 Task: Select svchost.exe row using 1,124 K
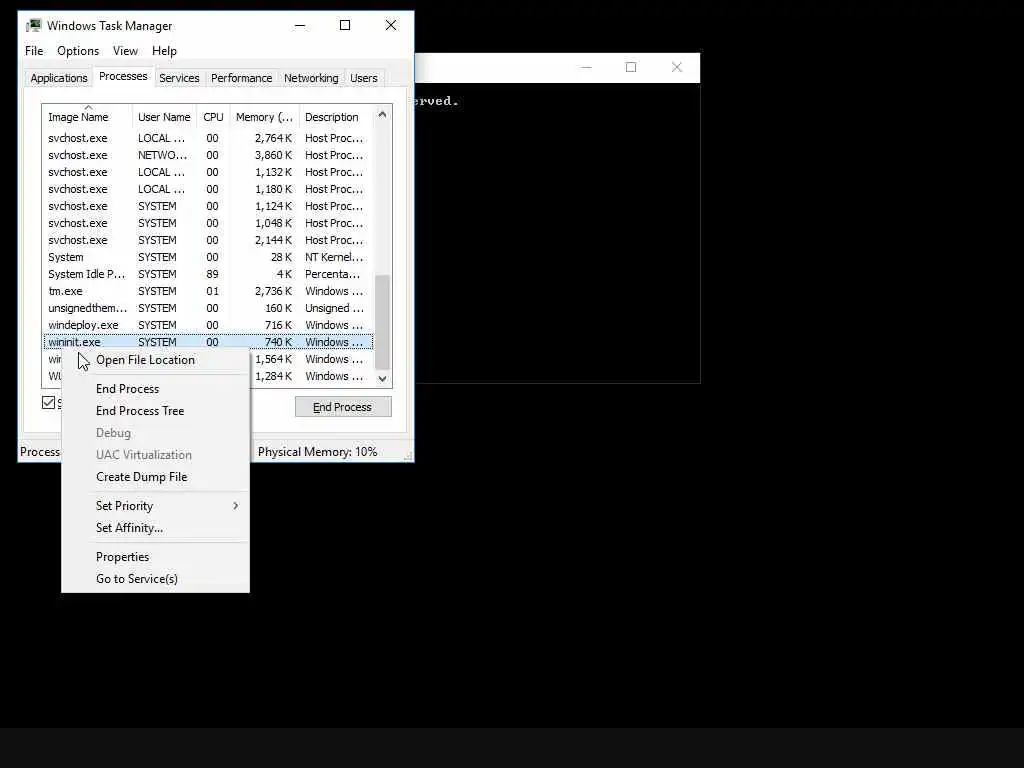pyautogui.click(x=208, y=206)
